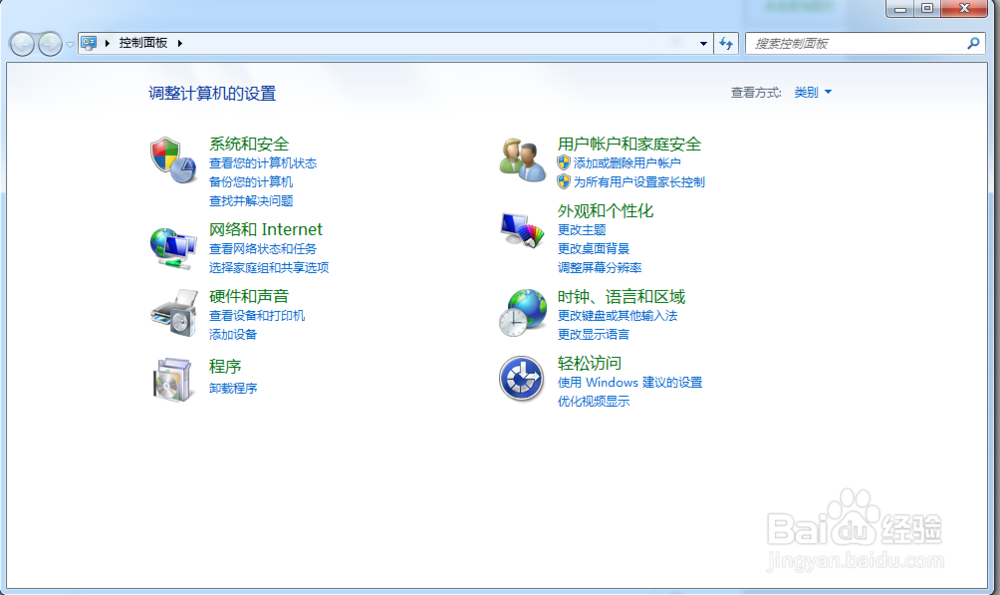The image size is (1000, 595).
Task: Expand the address bar history dropdown
Action: (703, 43)
